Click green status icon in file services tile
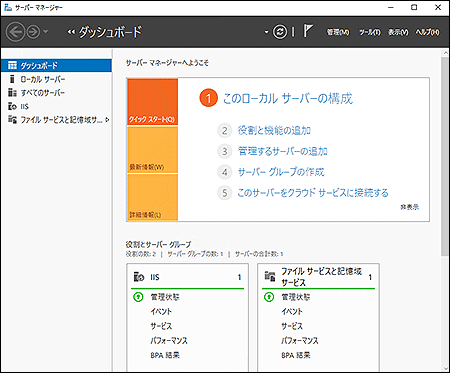Viewport: 450px width, 373px height. point(269,297)
